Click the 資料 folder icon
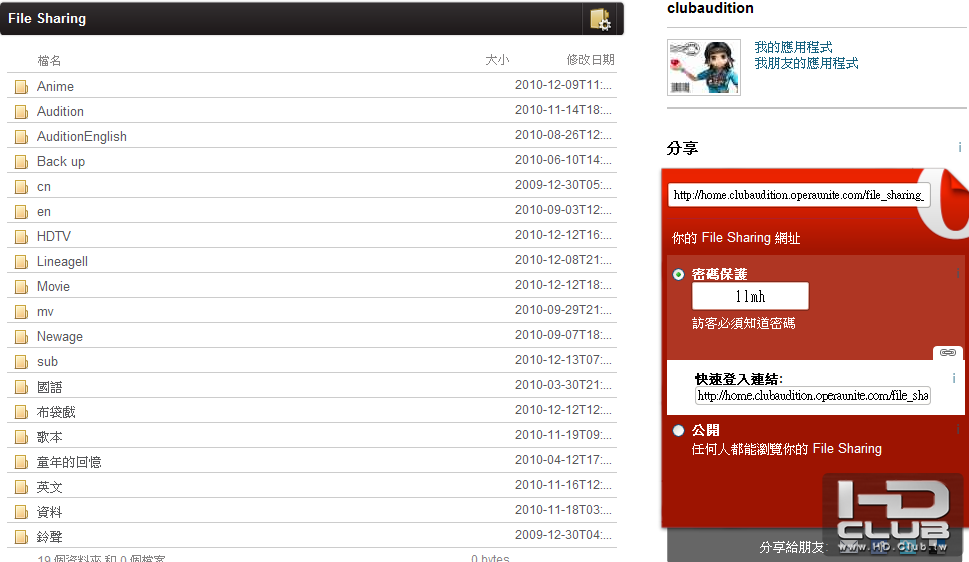Image resolution: width=969 pixels, height=562 pixels. click(x=22, y=512)
